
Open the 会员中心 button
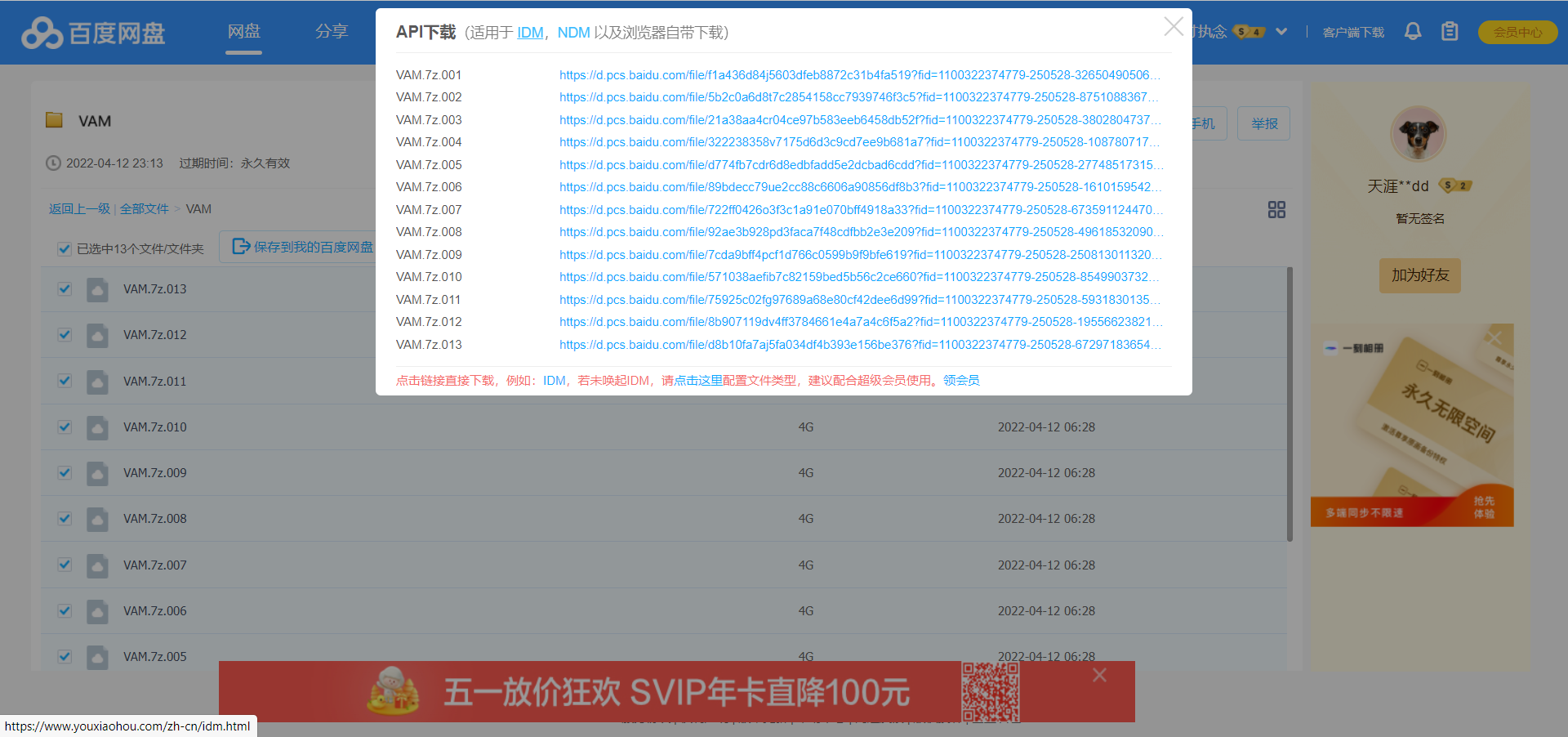coord(1517,32)
